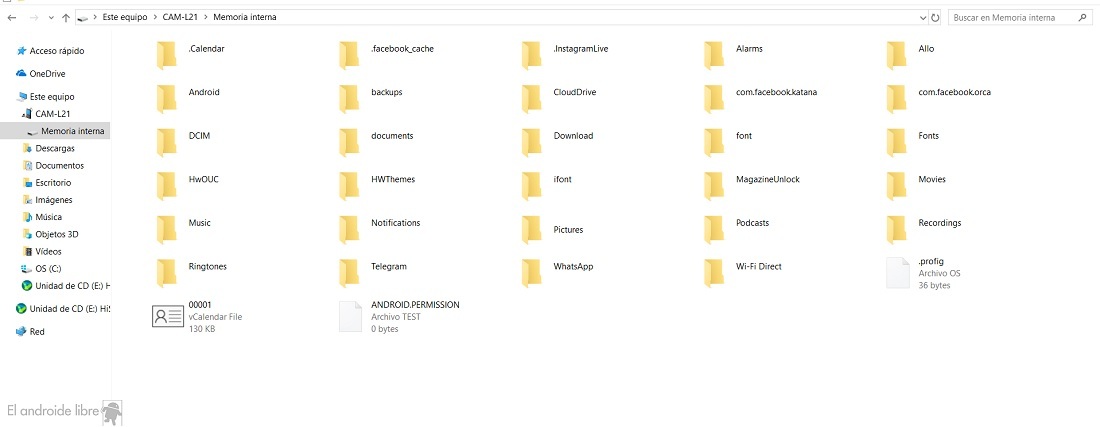1100x427 pixels.
Task: Click the Buscar en Memoria interna field
Action: 1019,18
